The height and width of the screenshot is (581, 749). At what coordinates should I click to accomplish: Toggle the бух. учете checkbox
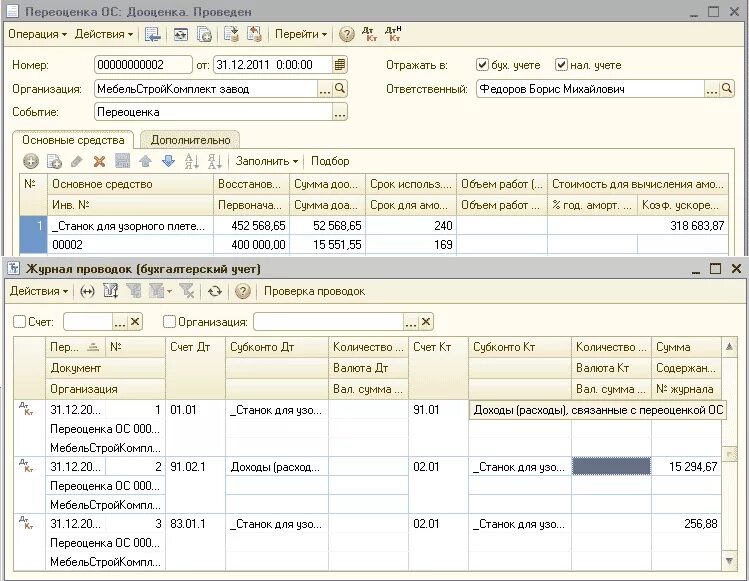pos(482,65)
